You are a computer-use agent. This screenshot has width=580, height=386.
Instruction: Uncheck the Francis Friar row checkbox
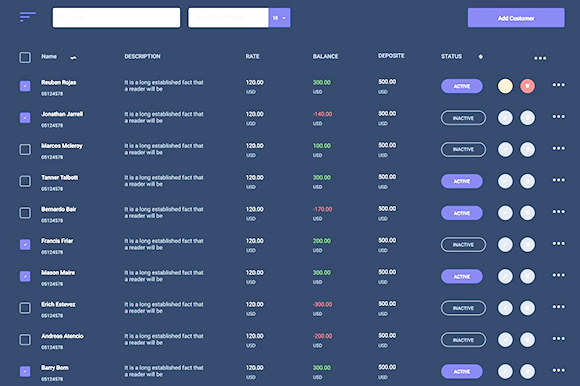(x=25, y=245)
